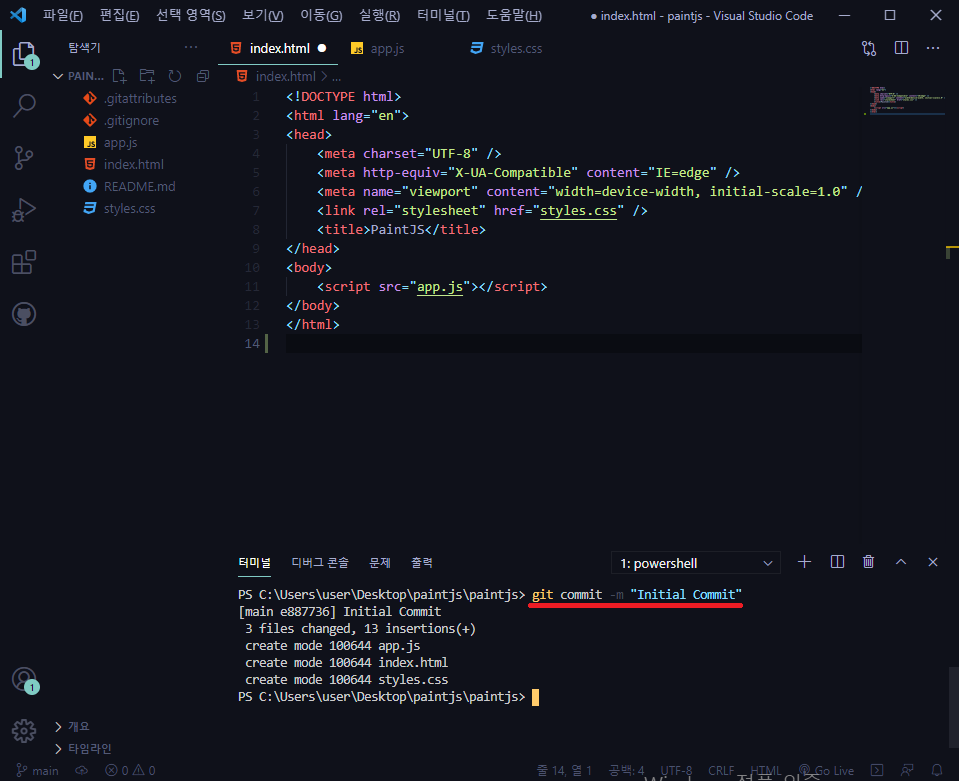Image resolution: width=959 pixels, height=781 pixels.
Task: Open the Extensions view
Action: pyautogui.click(x=24, y=262)
